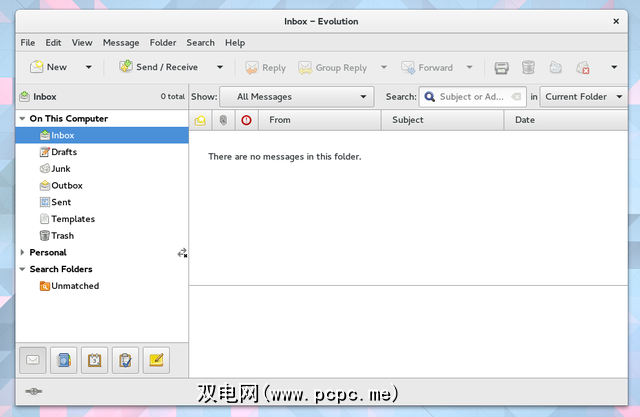
Task: Click the Personal offline connection icon
Action: click(x=182, y=253)
